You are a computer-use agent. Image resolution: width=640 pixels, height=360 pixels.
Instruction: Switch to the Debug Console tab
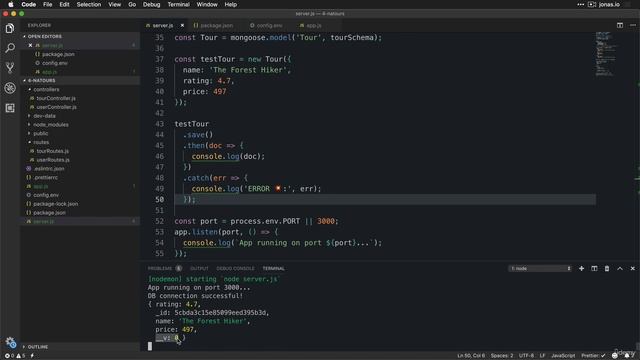[x=235, y=269]
